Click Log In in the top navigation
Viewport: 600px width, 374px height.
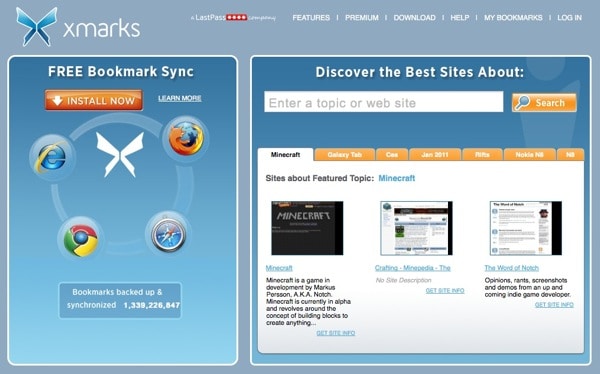tap(569, 18)
